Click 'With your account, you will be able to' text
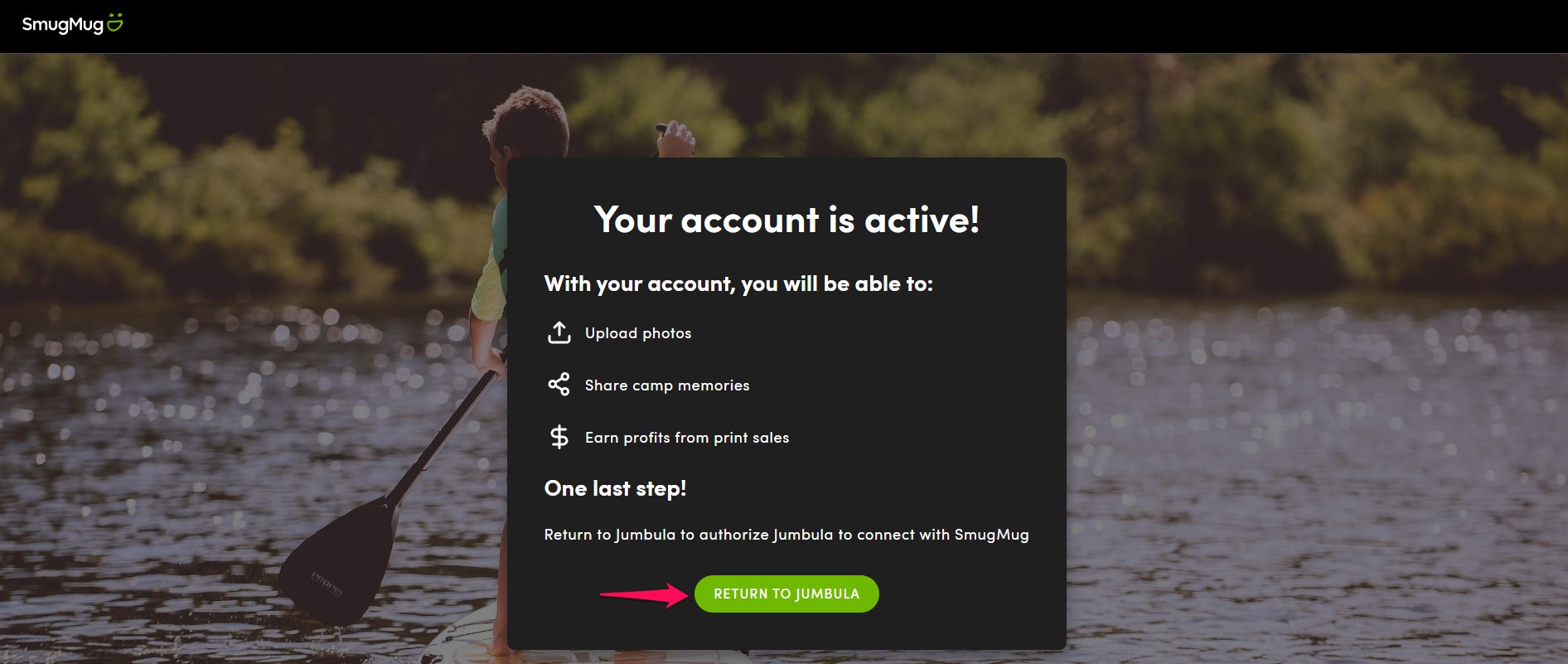Viewport: 1568px width, 664px height. pyautogui.click(x=738, y=284)
